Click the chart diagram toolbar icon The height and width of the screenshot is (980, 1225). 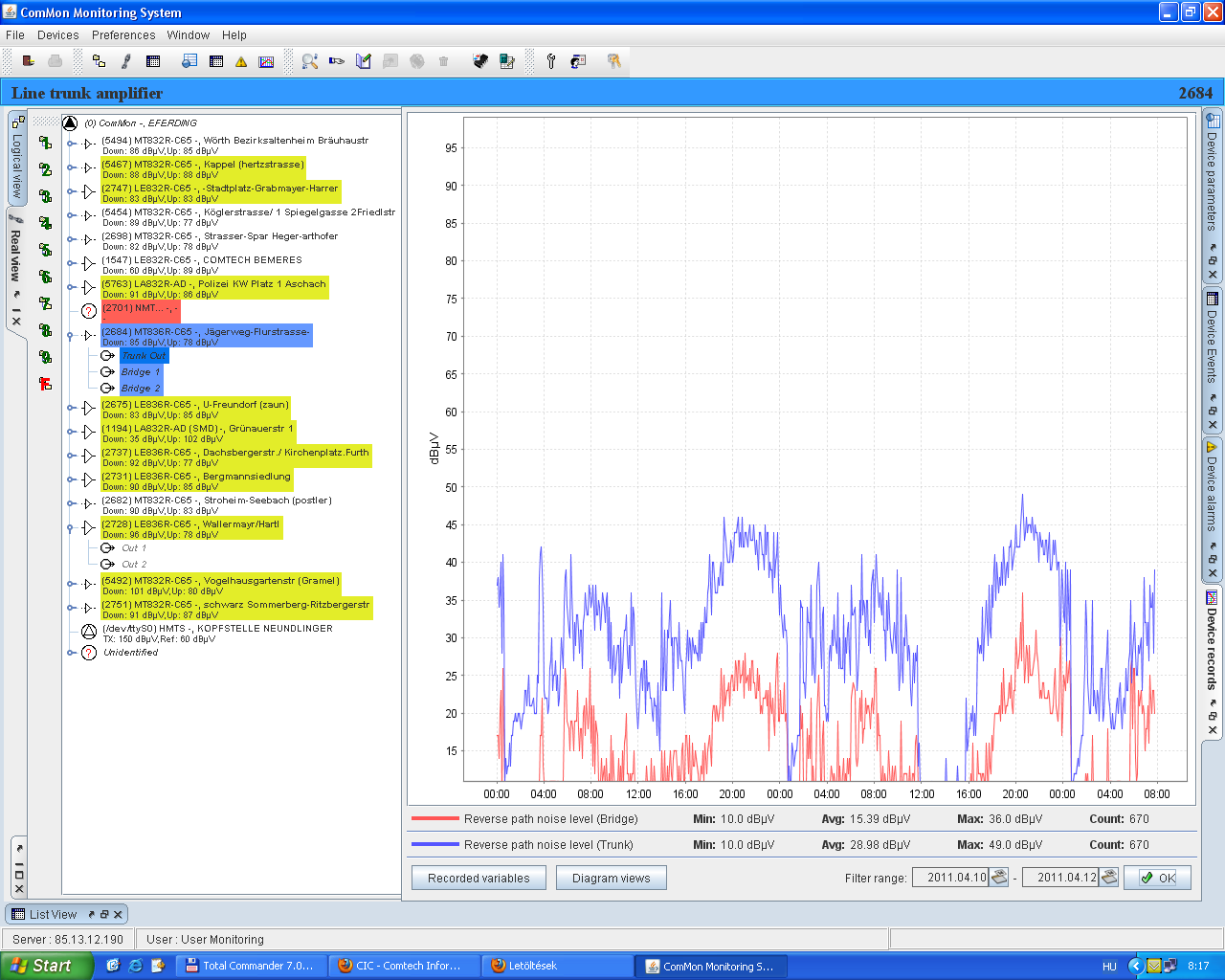pyautogui.click(x=266, y=61)
